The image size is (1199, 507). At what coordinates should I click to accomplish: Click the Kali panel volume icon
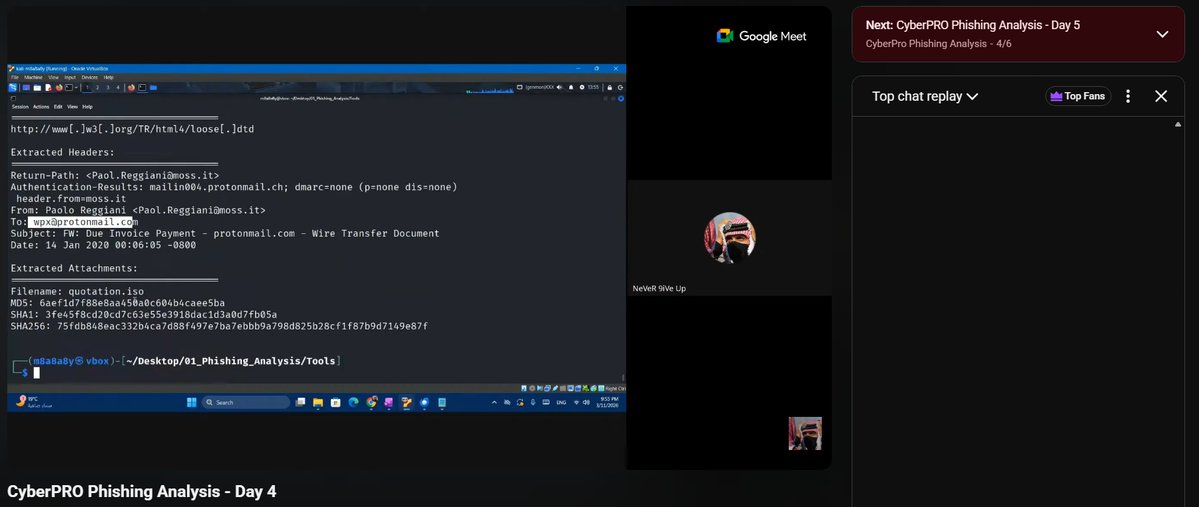tap(559, 87)
